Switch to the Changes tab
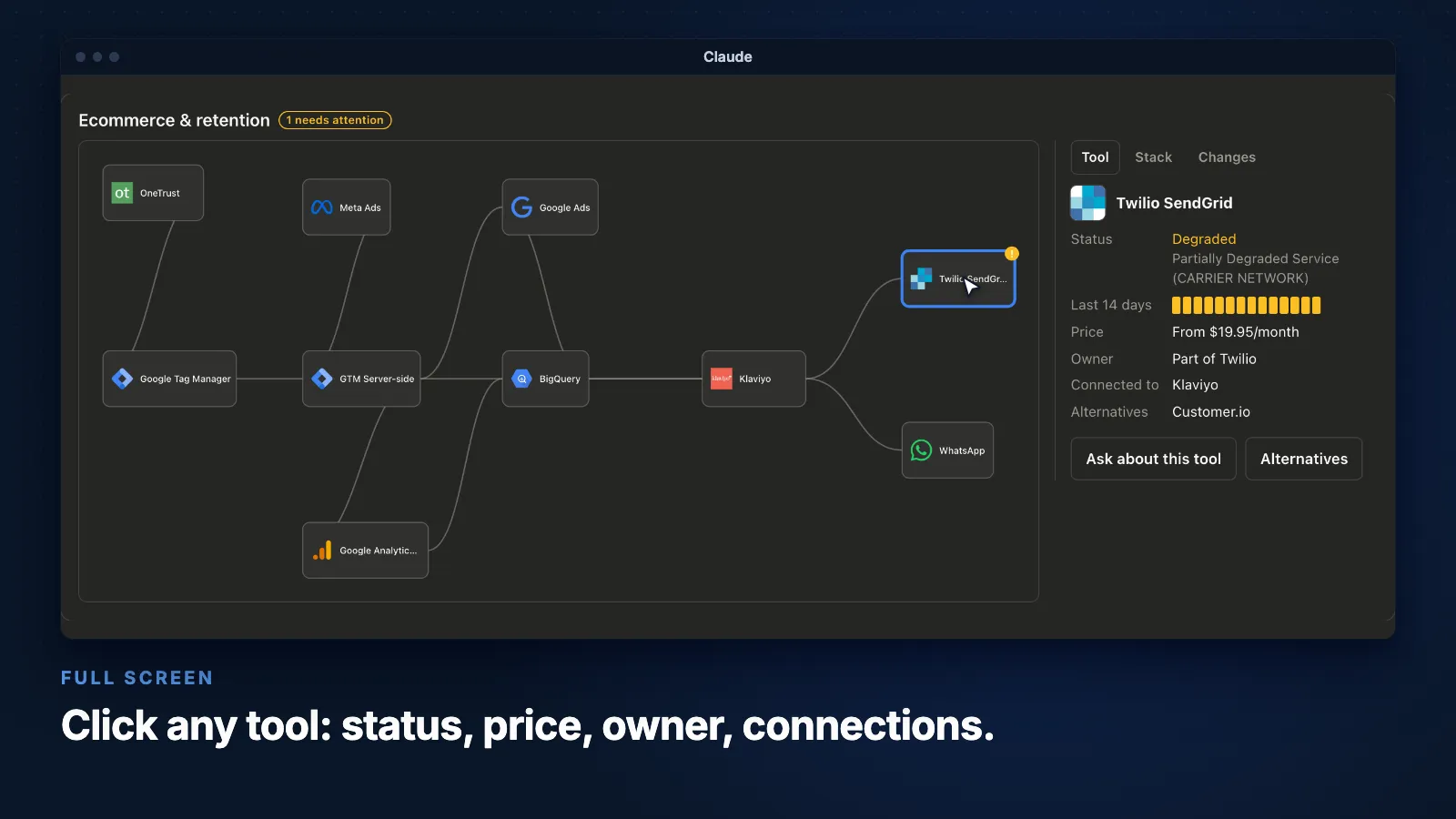The width and height of the screenshot is (1456, 819). pos(1227,157)
